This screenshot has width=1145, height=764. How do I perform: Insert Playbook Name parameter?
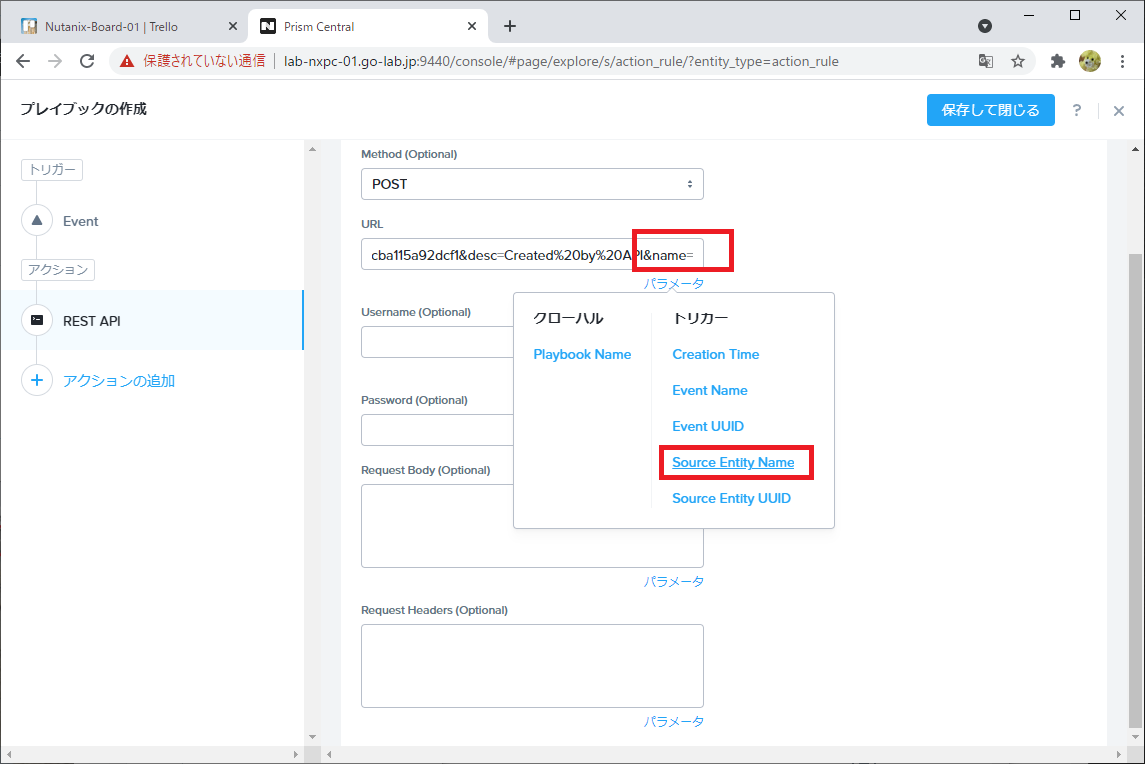[582, 354]
